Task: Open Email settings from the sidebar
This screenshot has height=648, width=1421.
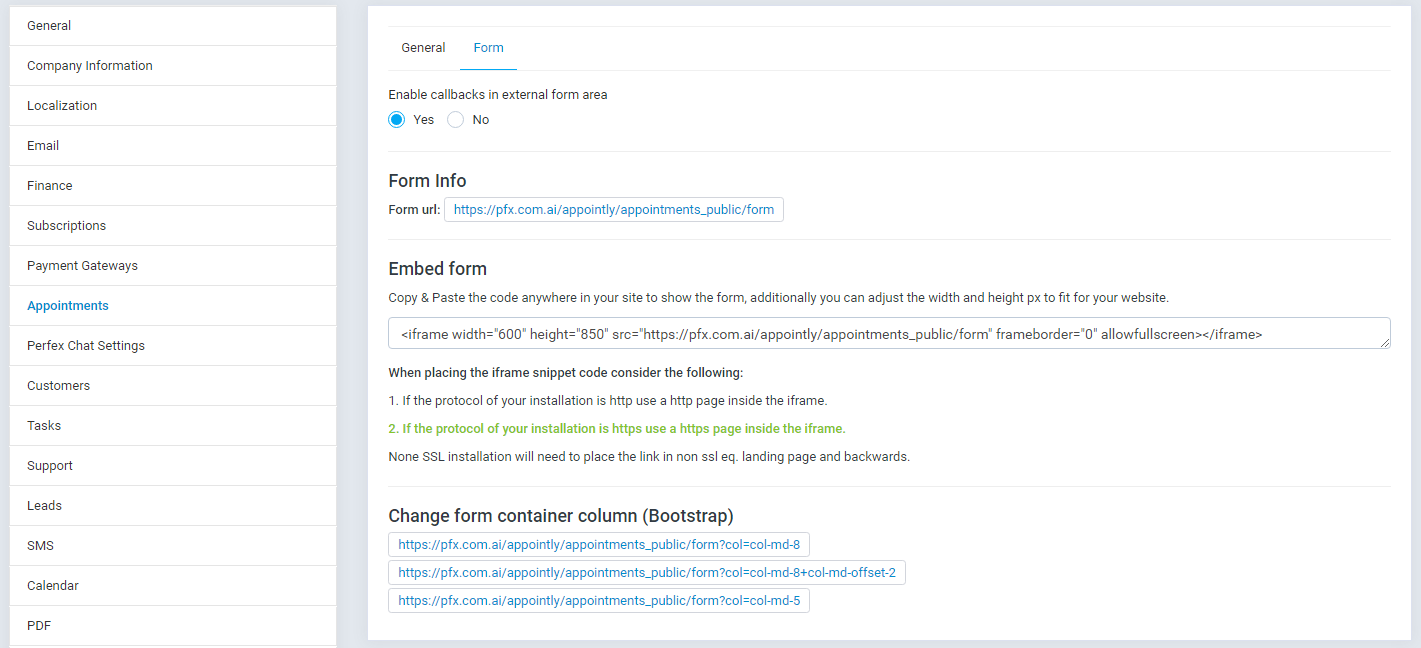Action: [43, 145]
